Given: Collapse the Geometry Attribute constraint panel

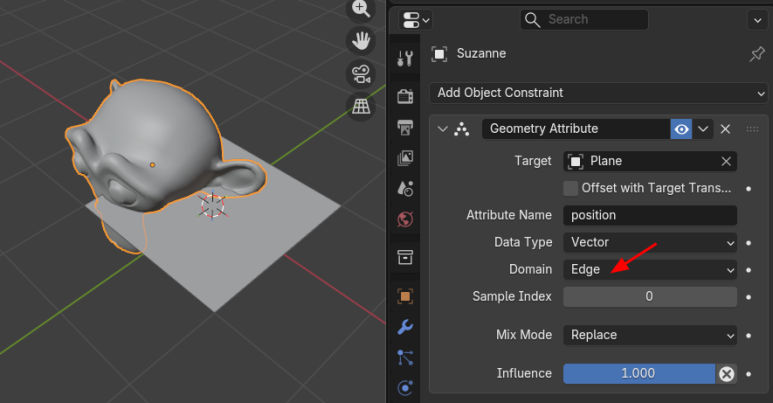Looking at the screenshot, I should [442, 129].
